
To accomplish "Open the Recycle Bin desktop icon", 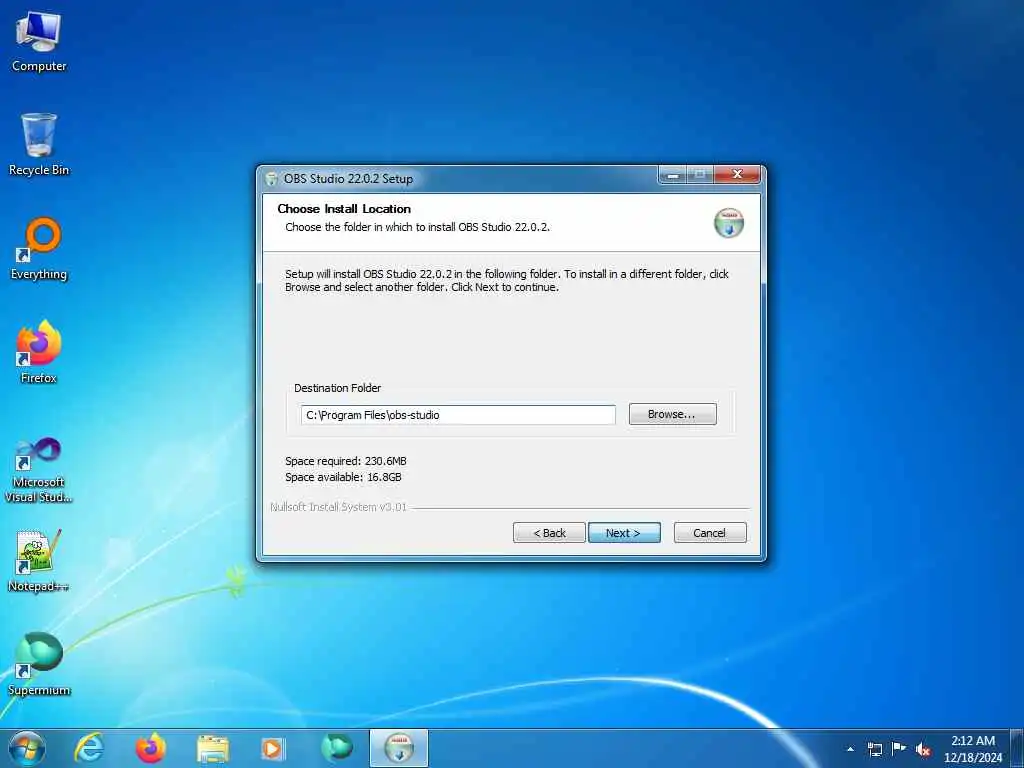I will (x=39, y=145).
